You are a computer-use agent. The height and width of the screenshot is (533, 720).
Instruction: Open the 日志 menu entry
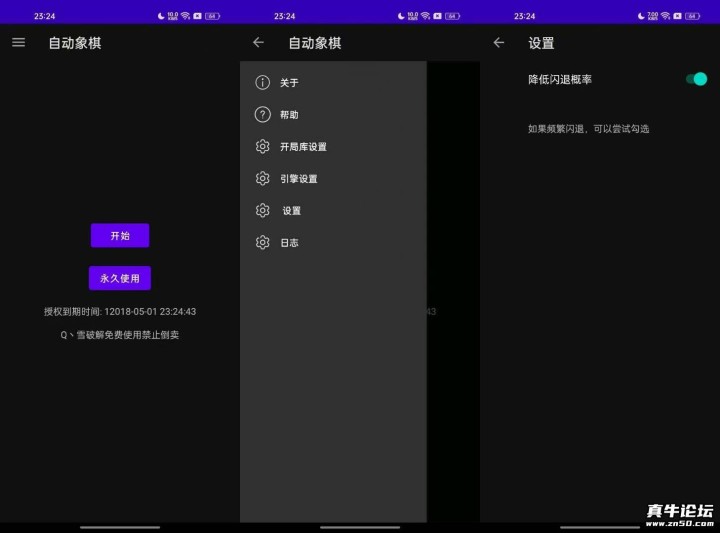[x=289, y=243]
